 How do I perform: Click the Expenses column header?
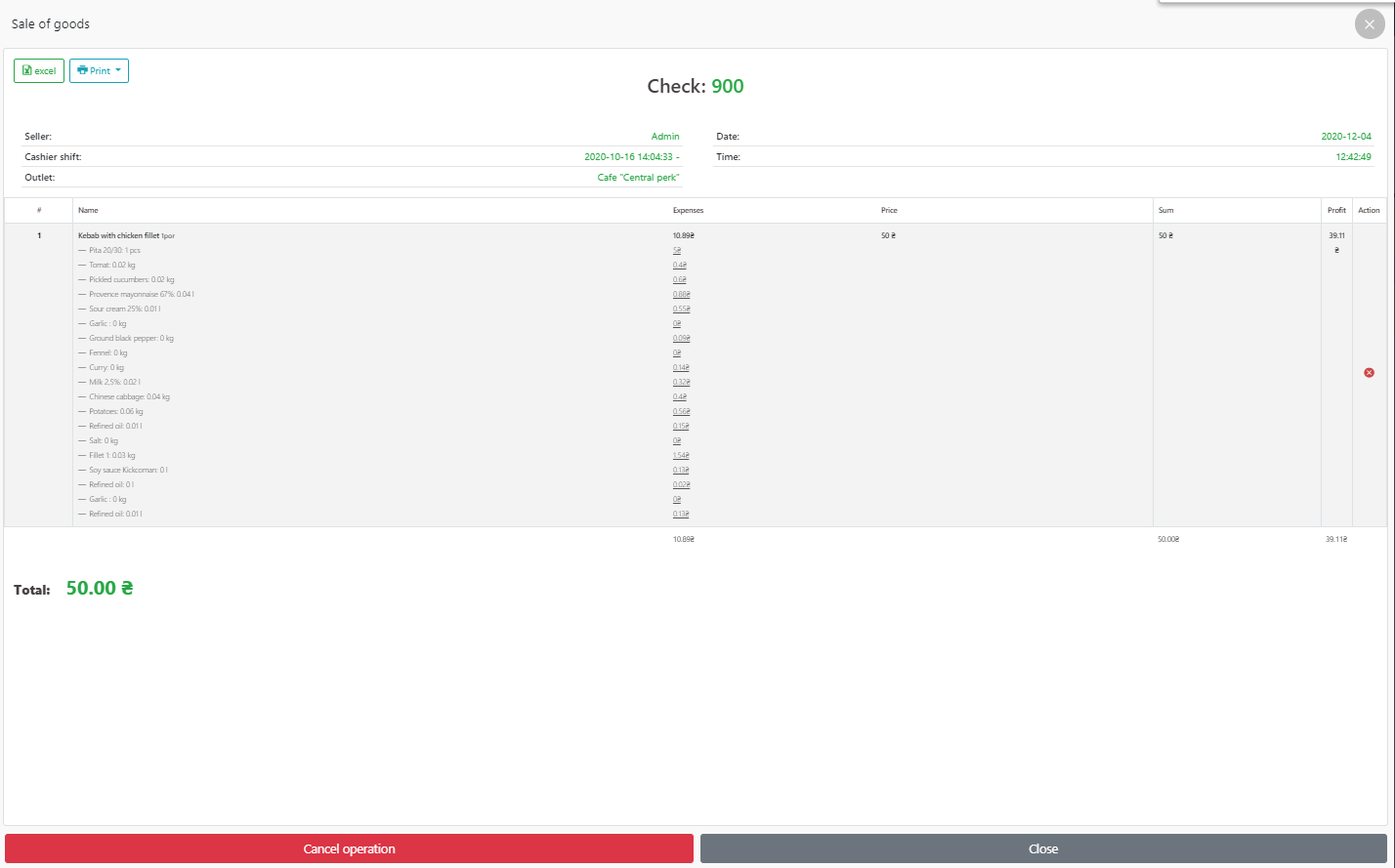(x=688, y=211)
